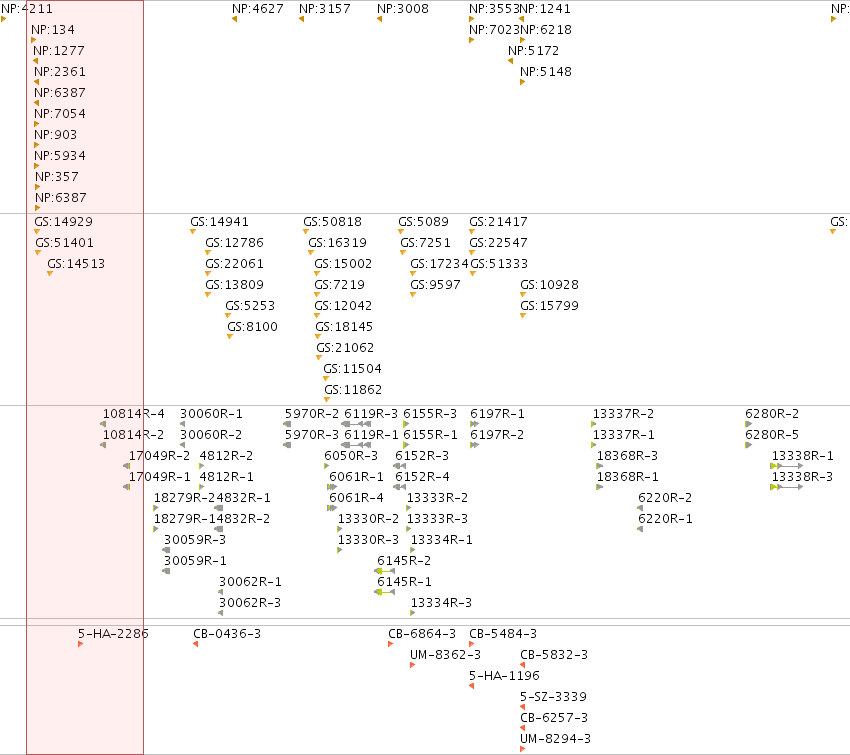850x755 pixels.
Task: Select the 6050R-3 label
Action: pyautogui.click(x=351, y=456)
